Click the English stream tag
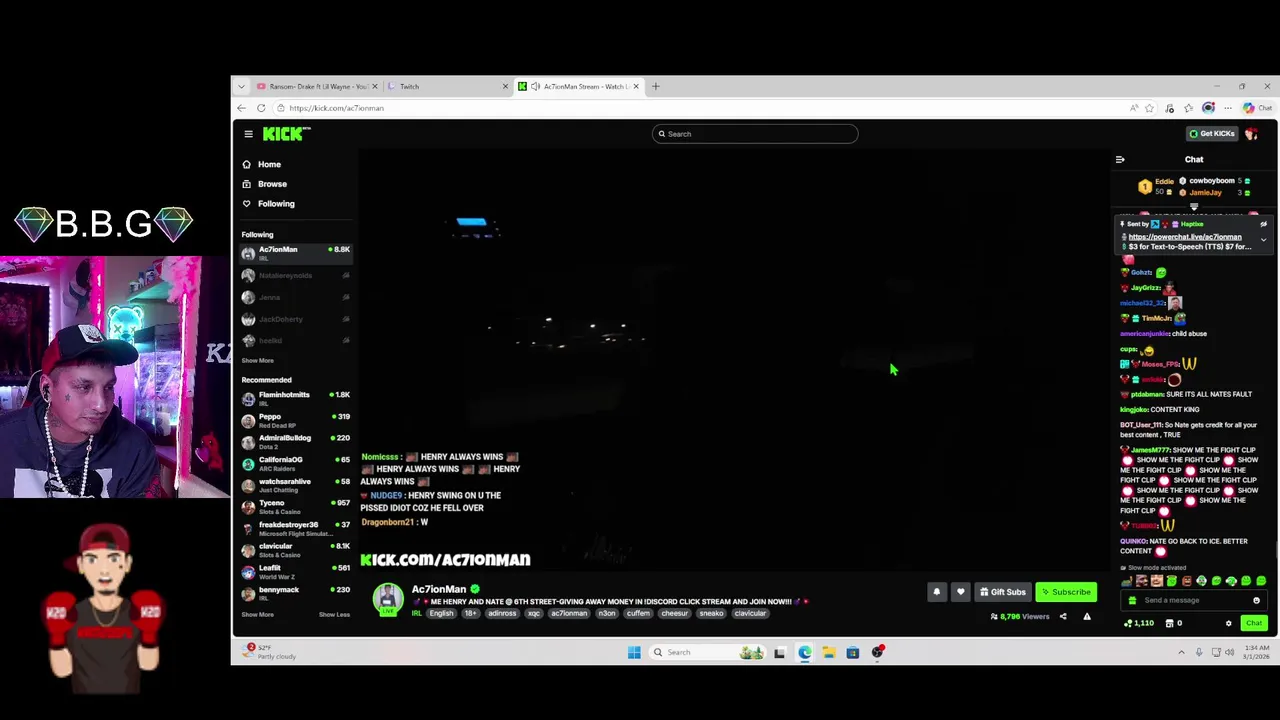The width and height of the screenshot is (1280, 720). 442,613
